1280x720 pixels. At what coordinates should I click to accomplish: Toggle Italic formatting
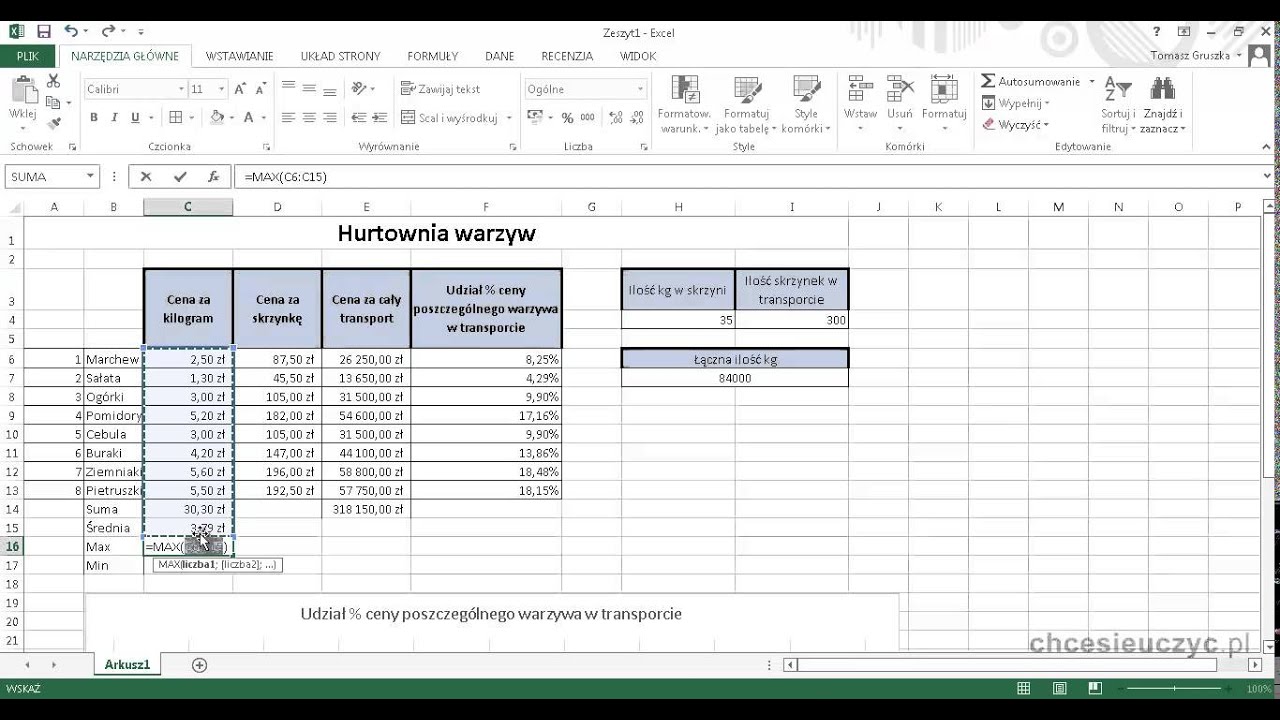(114, 118)
